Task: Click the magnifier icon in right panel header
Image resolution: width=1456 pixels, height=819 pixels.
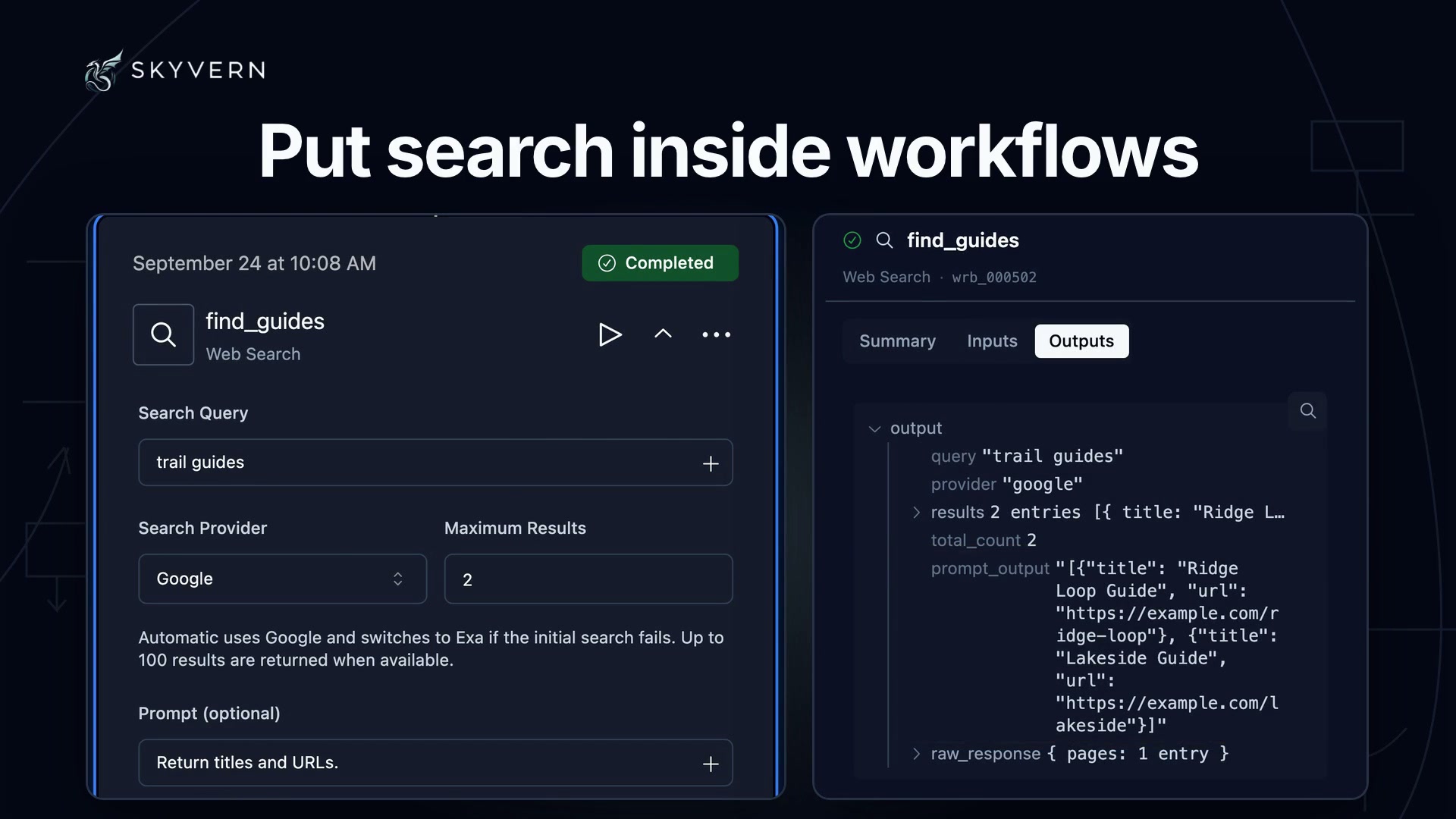Action: [x=884, y=240]
